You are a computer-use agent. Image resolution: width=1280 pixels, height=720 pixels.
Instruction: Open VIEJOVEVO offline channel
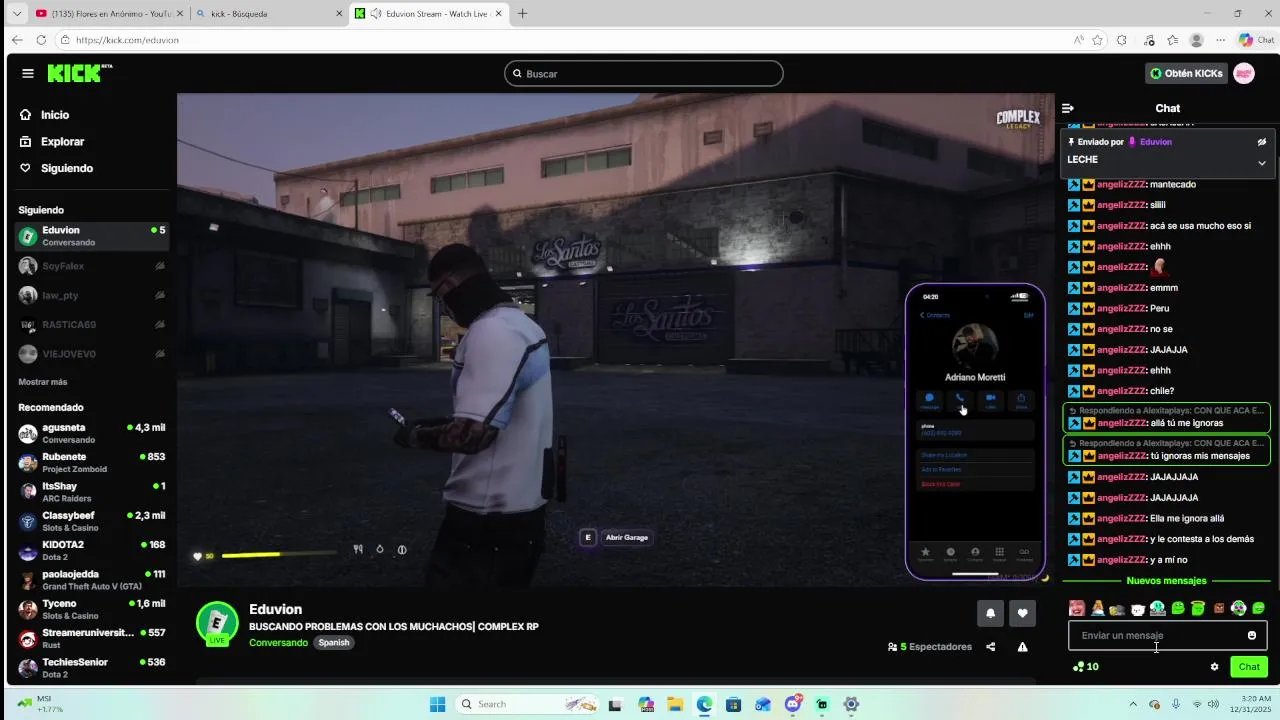coord(92,354)
